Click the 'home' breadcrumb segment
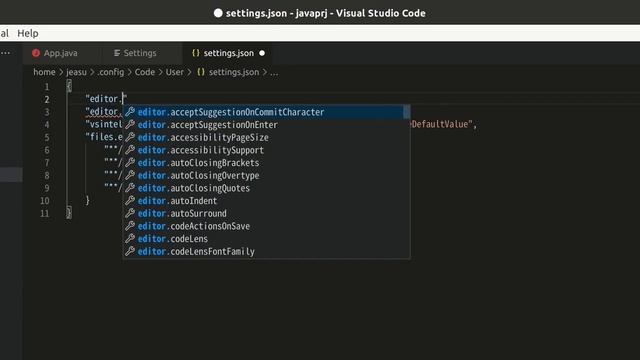This screenshot has width=640, height=360. (x=44, y=72)
